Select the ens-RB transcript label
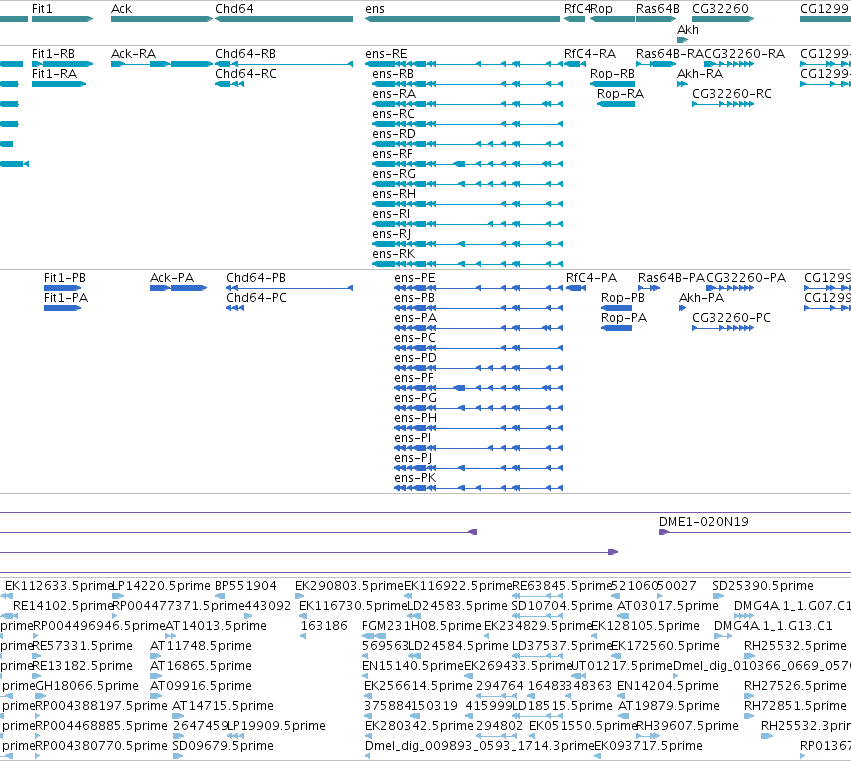 (393, 74)
